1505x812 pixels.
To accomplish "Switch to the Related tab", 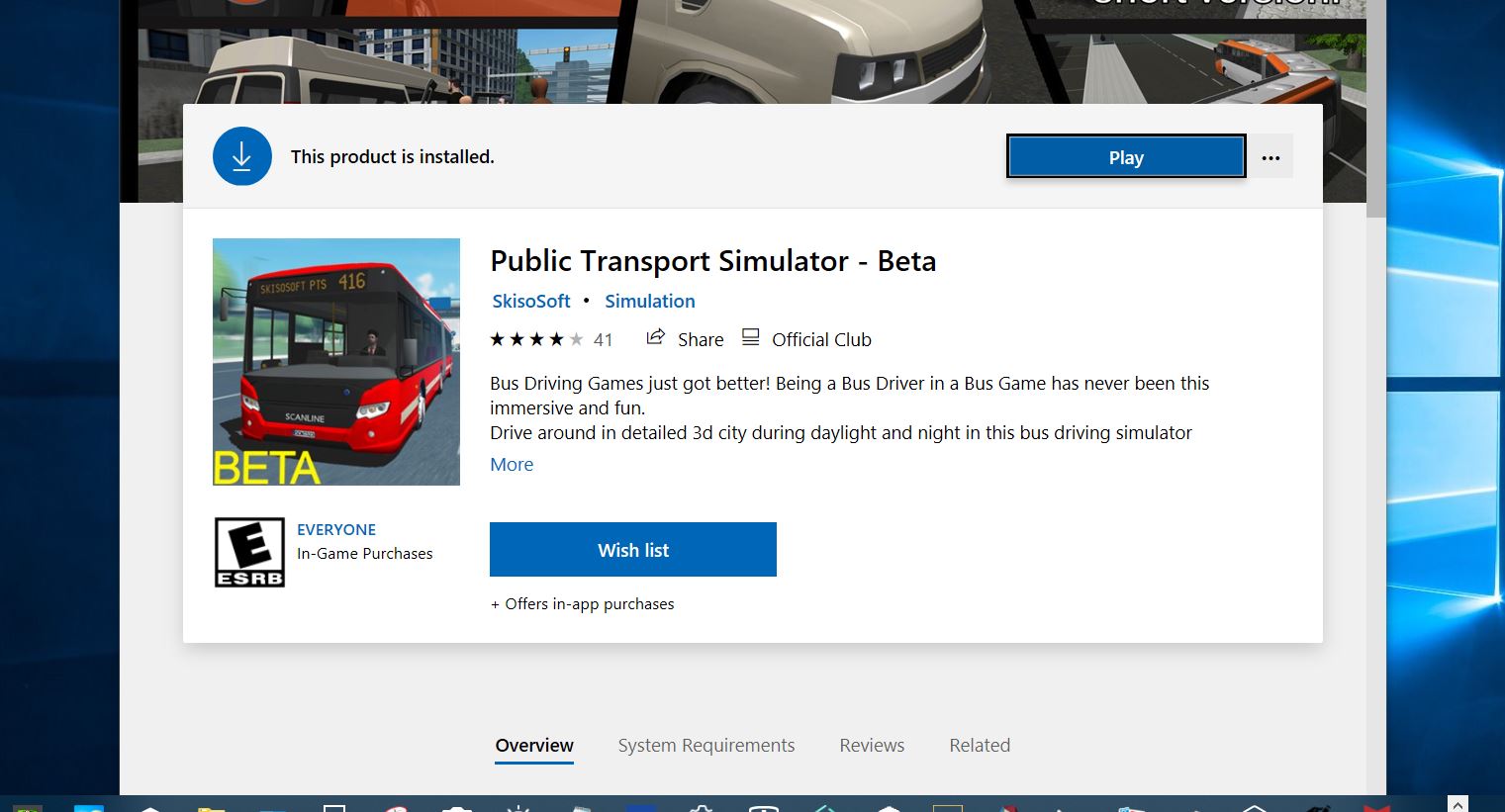I will (x=980, y=746).
